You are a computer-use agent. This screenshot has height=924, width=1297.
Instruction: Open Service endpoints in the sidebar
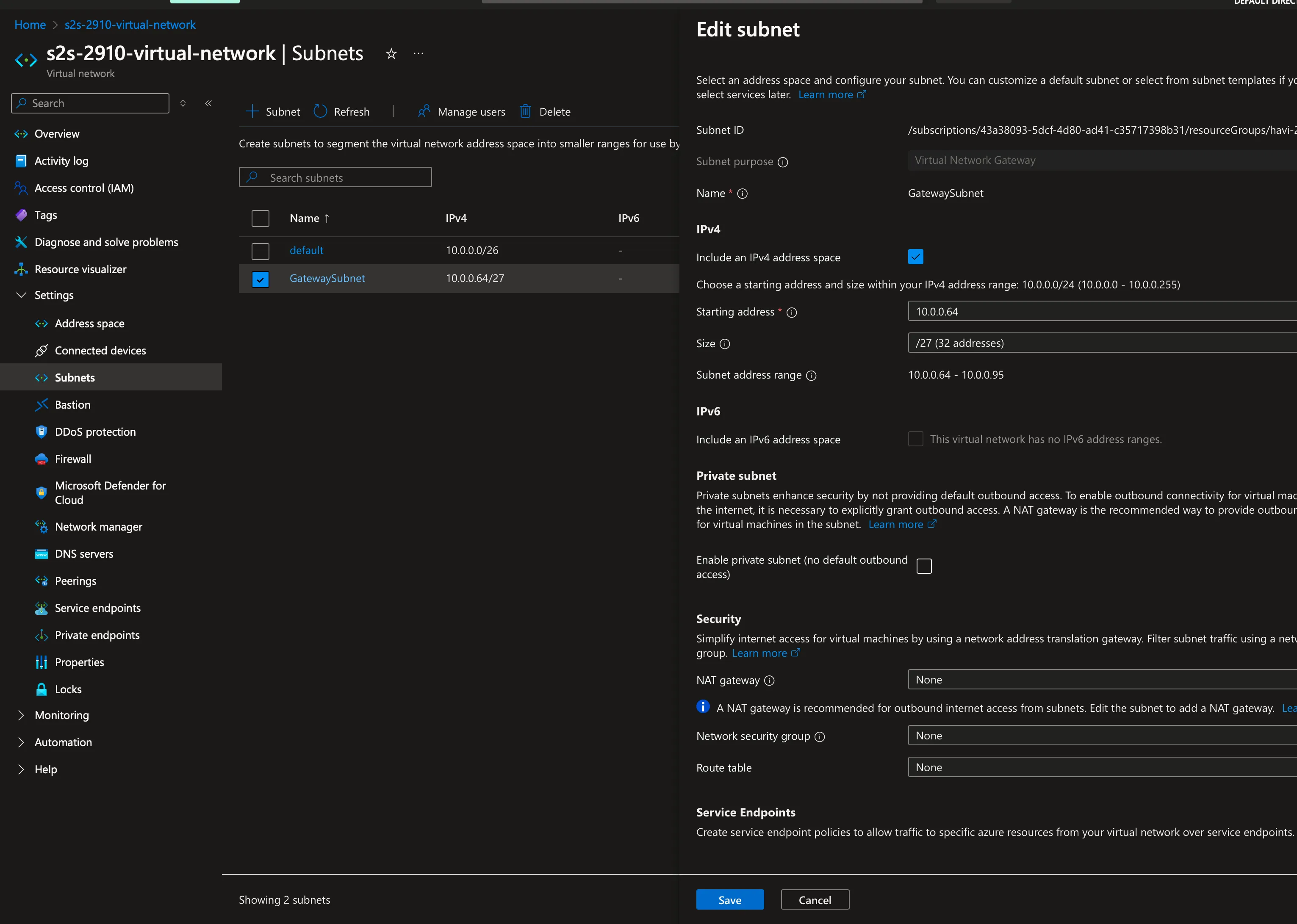point(98,608)
